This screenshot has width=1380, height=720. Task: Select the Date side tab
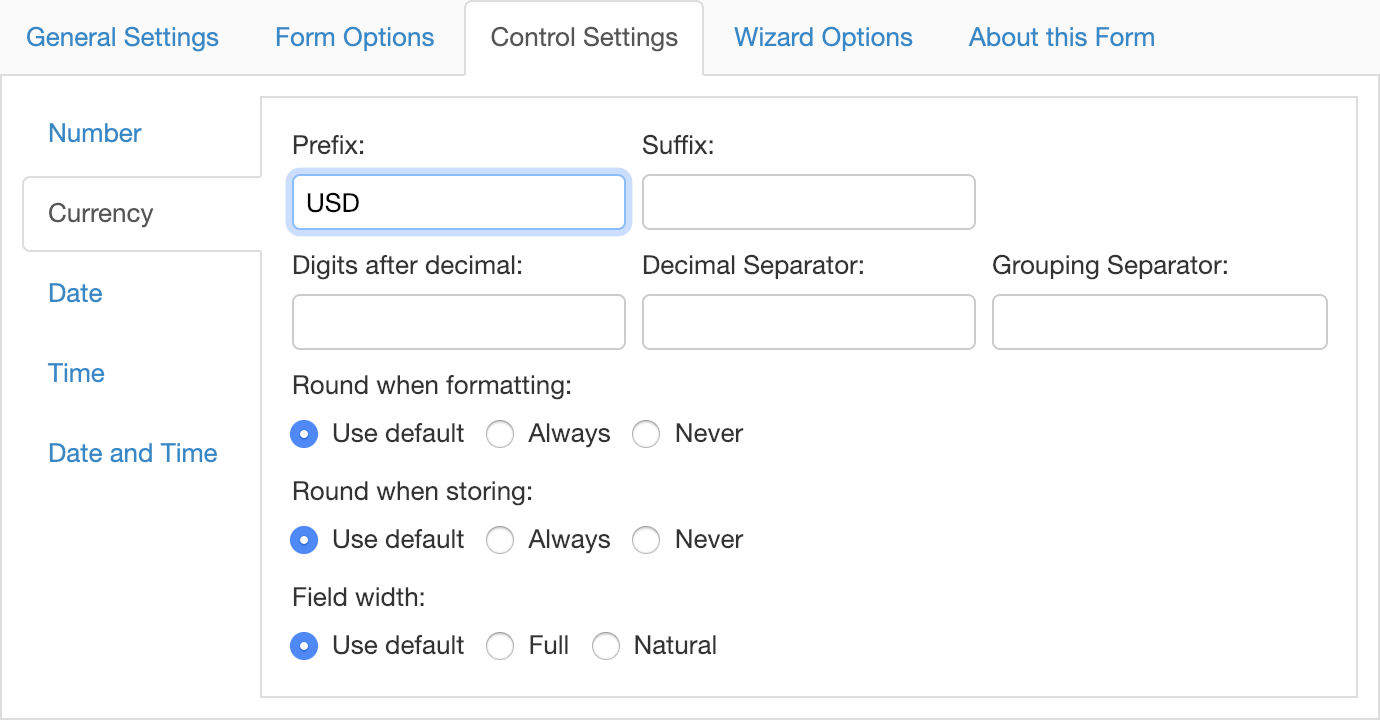[x=75, y=293]
